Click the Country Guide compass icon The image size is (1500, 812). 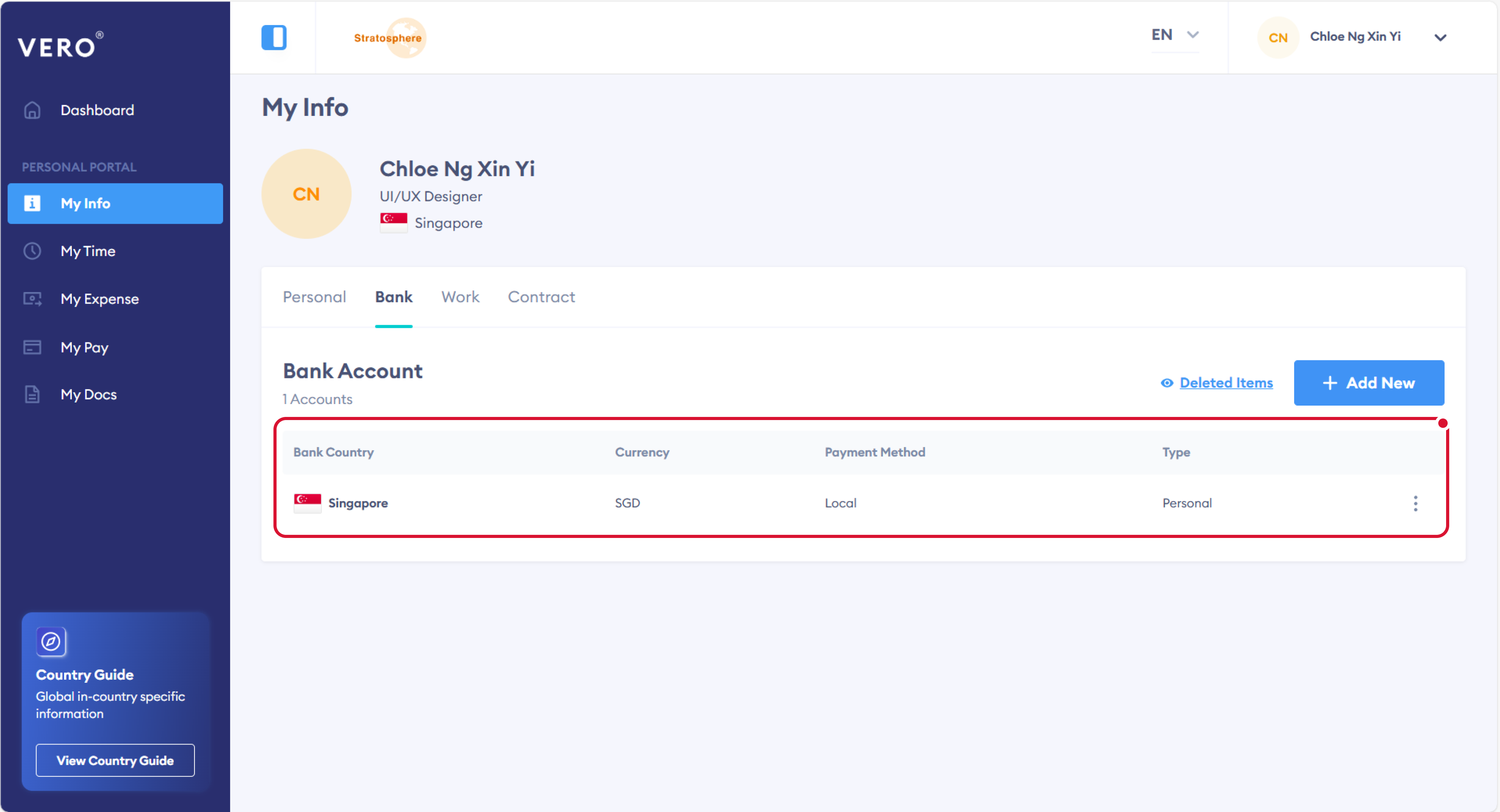click(51, 641)
